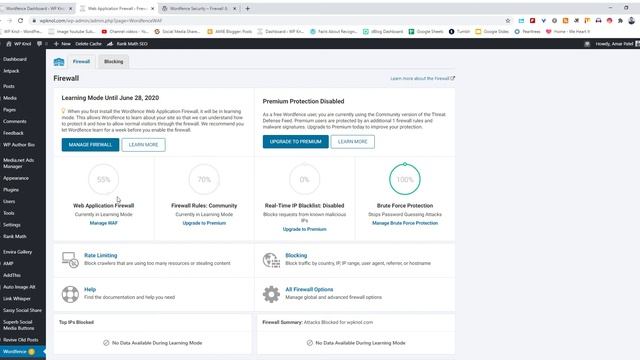The width and height of the screenshot is (640, 360).
Task: Open Link Whisper in the sidebar
Action: pos(17,299)
